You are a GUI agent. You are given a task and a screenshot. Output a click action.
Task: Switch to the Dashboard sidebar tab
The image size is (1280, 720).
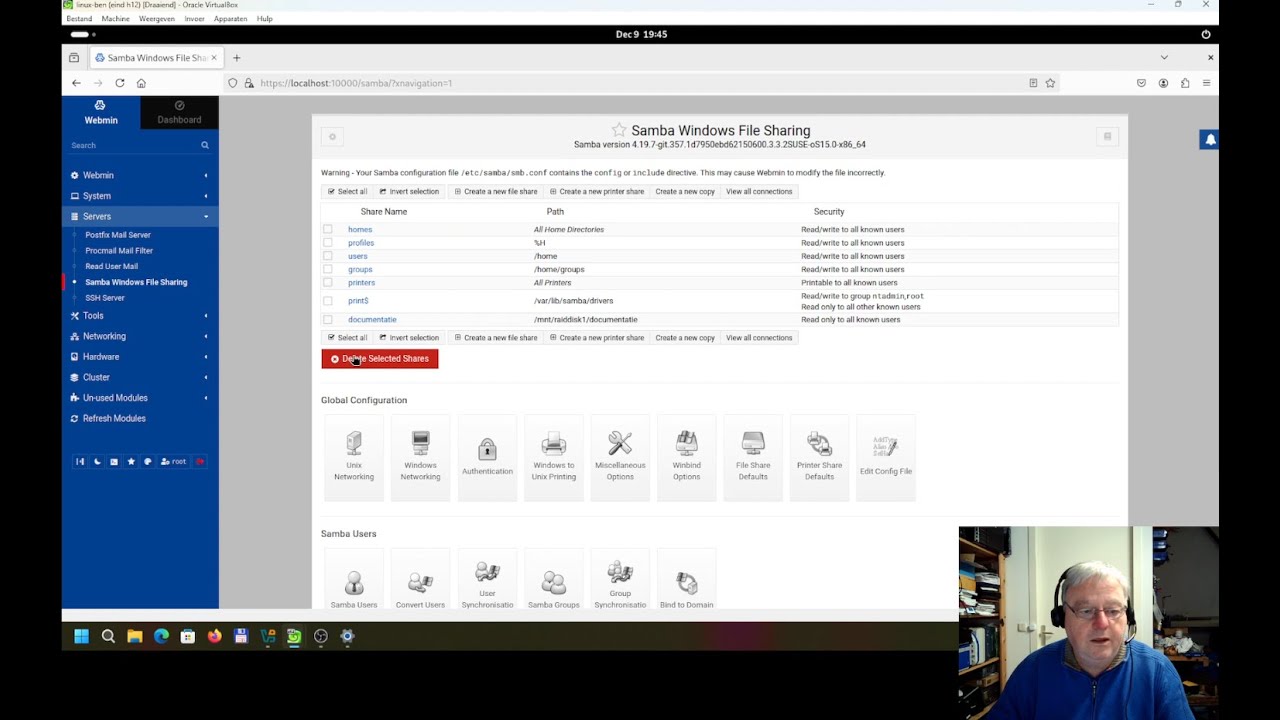tap(179, 112)
